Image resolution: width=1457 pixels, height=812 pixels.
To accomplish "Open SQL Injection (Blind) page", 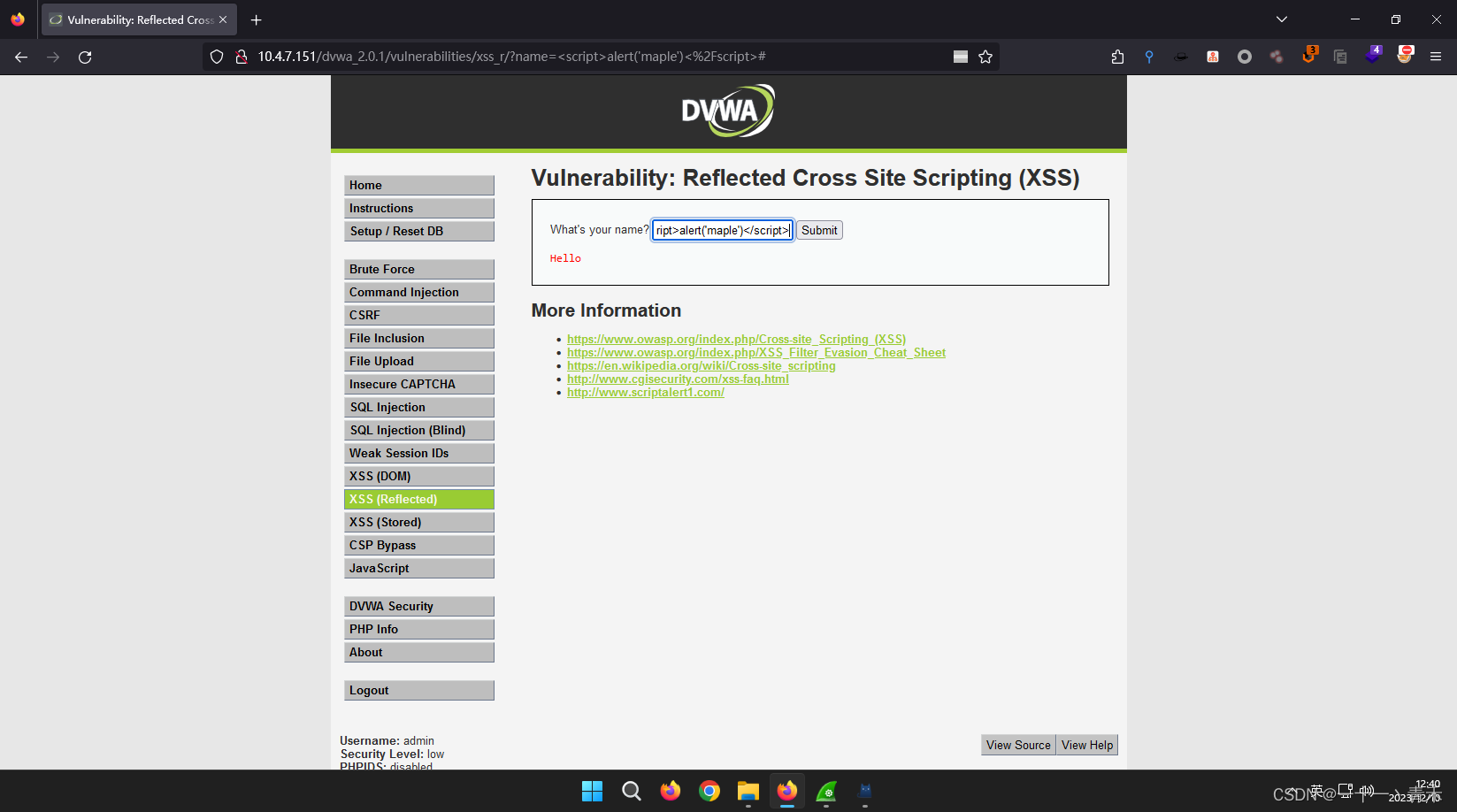I will click(419, 430).
